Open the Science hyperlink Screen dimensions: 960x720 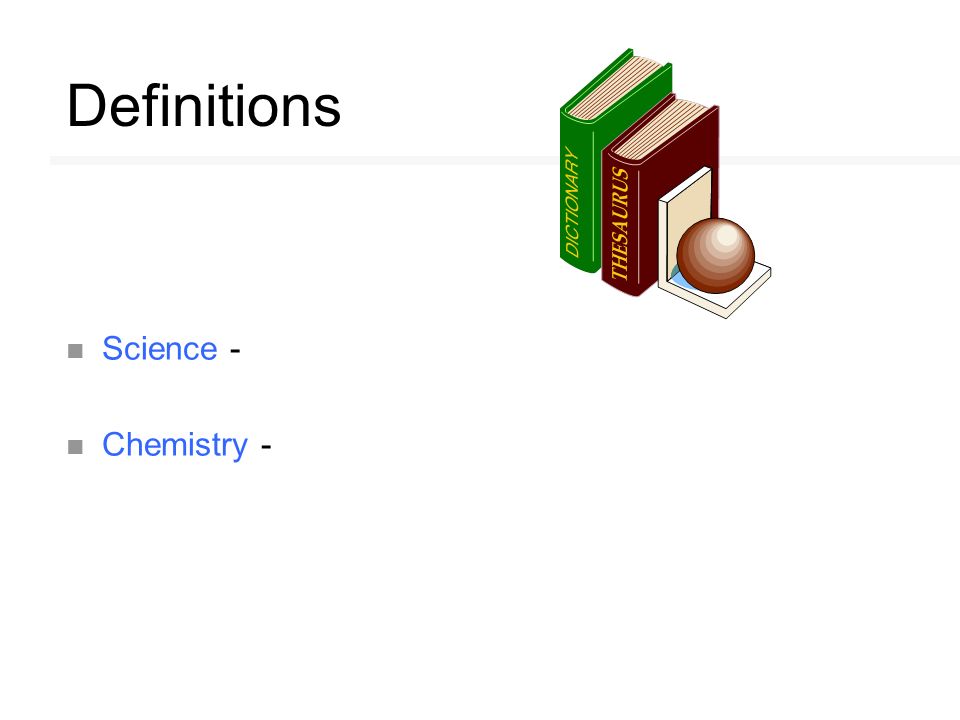coord(159,349)
